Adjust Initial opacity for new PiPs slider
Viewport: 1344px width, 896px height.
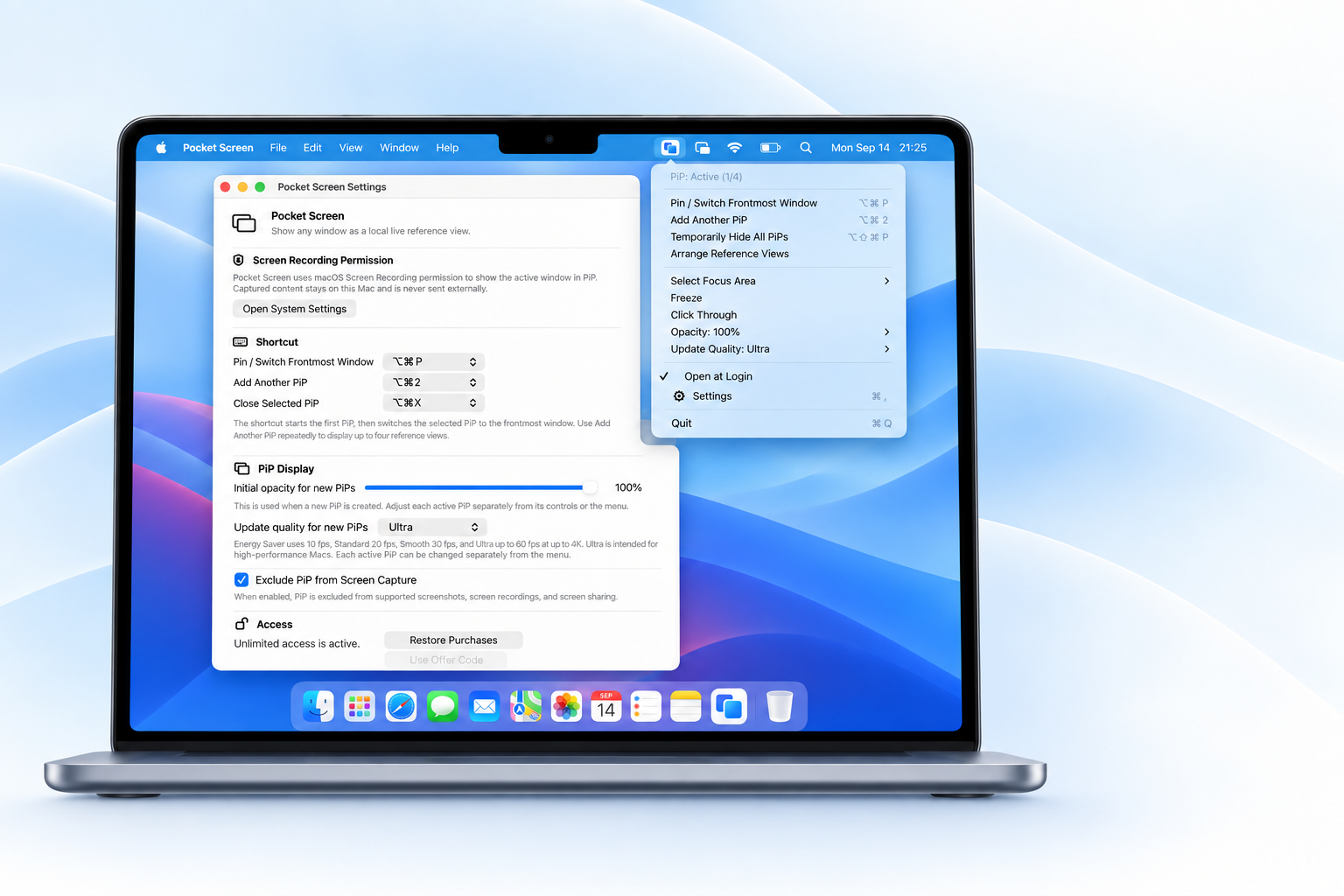coord(479,487)
